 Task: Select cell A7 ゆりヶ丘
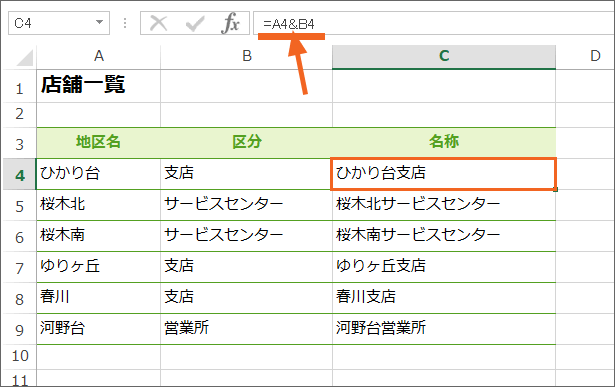(98, 267)
